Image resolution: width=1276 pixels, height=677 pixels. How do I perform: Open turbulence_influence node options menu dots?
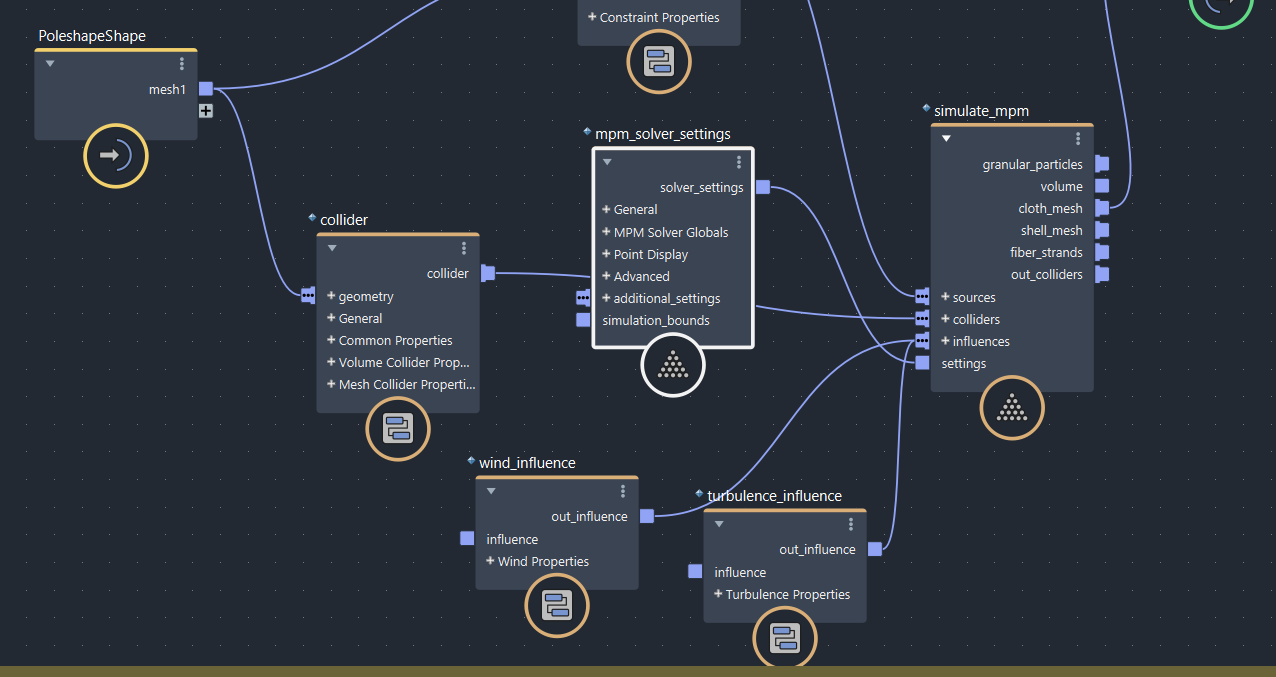coord(851,524)
